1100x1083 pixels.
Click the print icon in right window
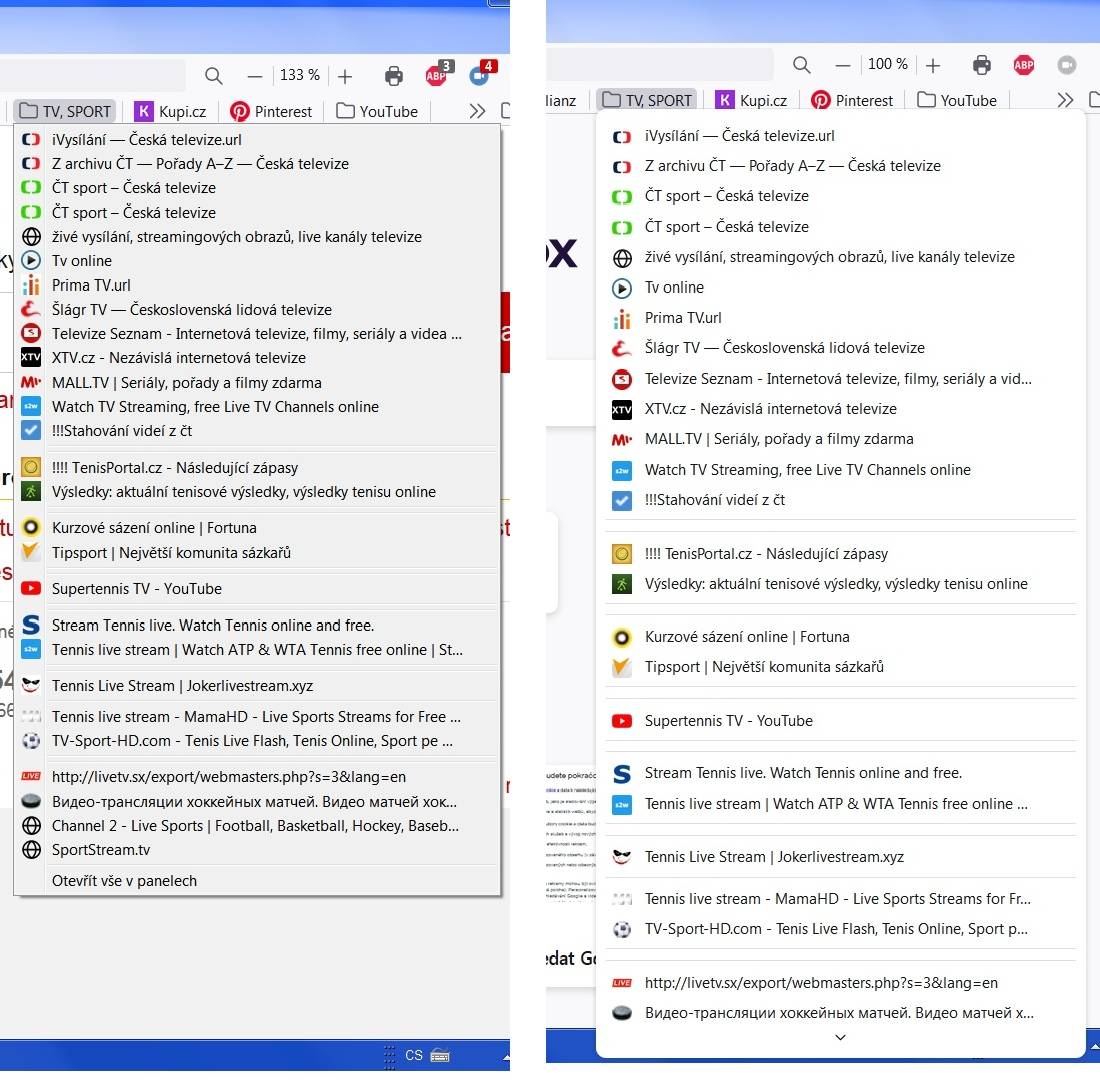(x=982, y=65)
